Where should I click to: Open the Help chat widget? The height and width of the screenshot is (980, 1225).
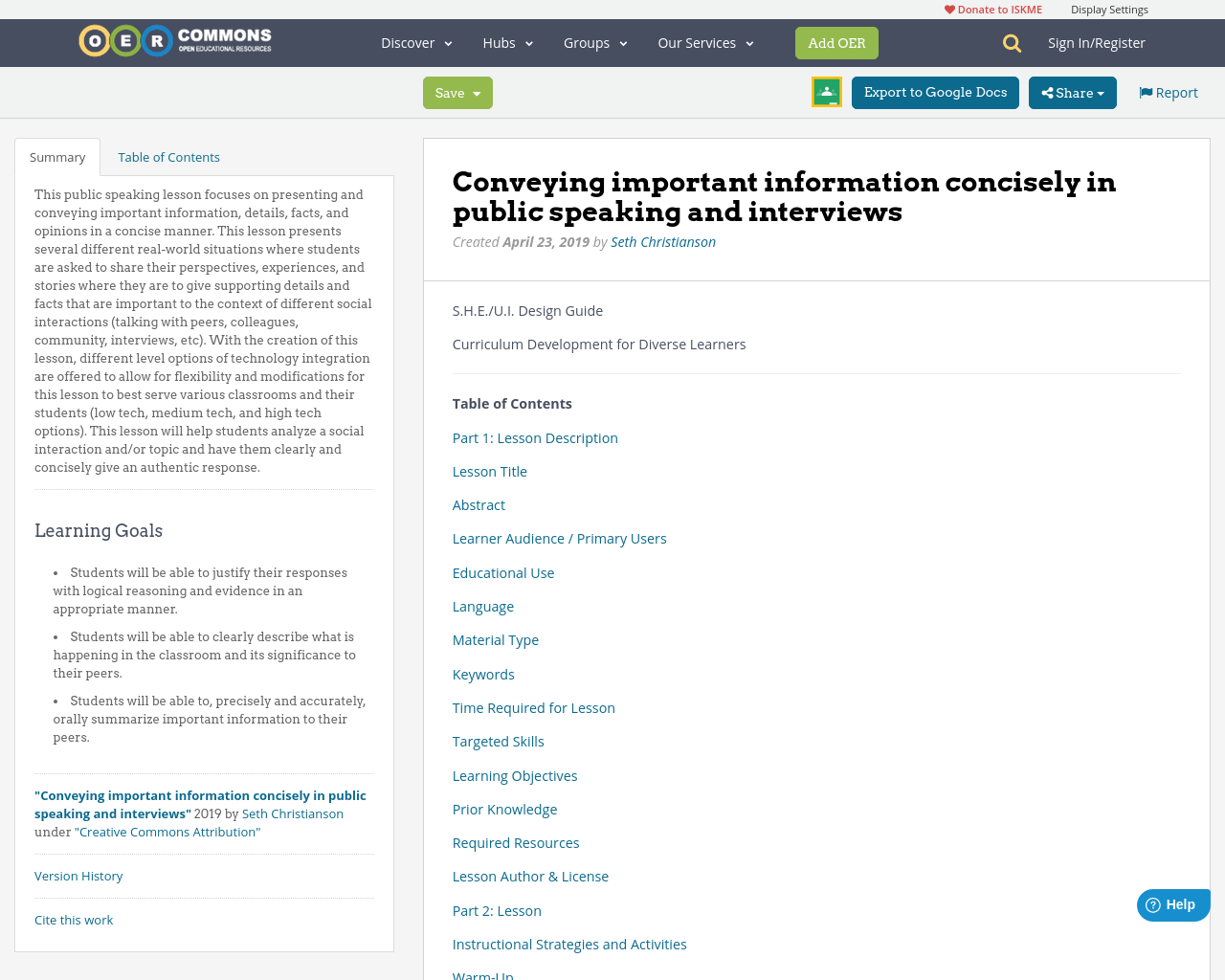point(1171,903)
